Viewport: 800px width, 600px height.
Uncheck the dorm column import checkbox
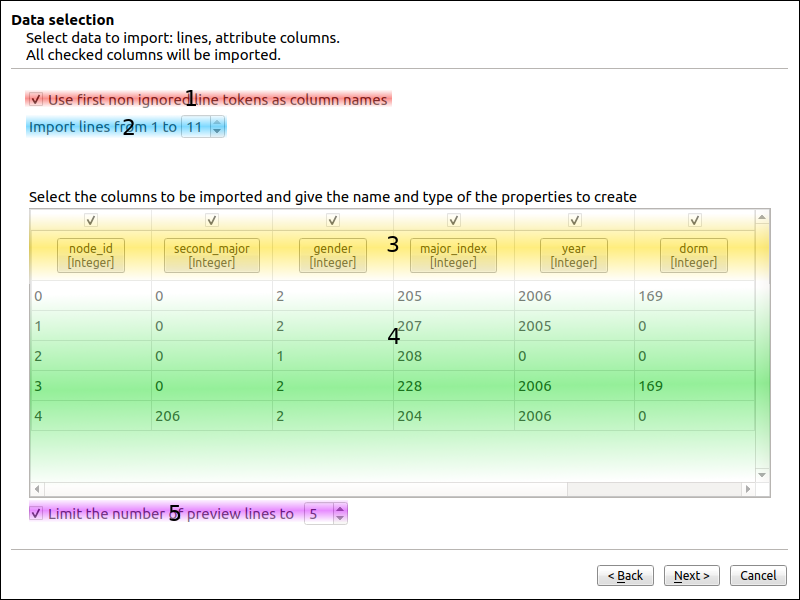tap(694, 220)
